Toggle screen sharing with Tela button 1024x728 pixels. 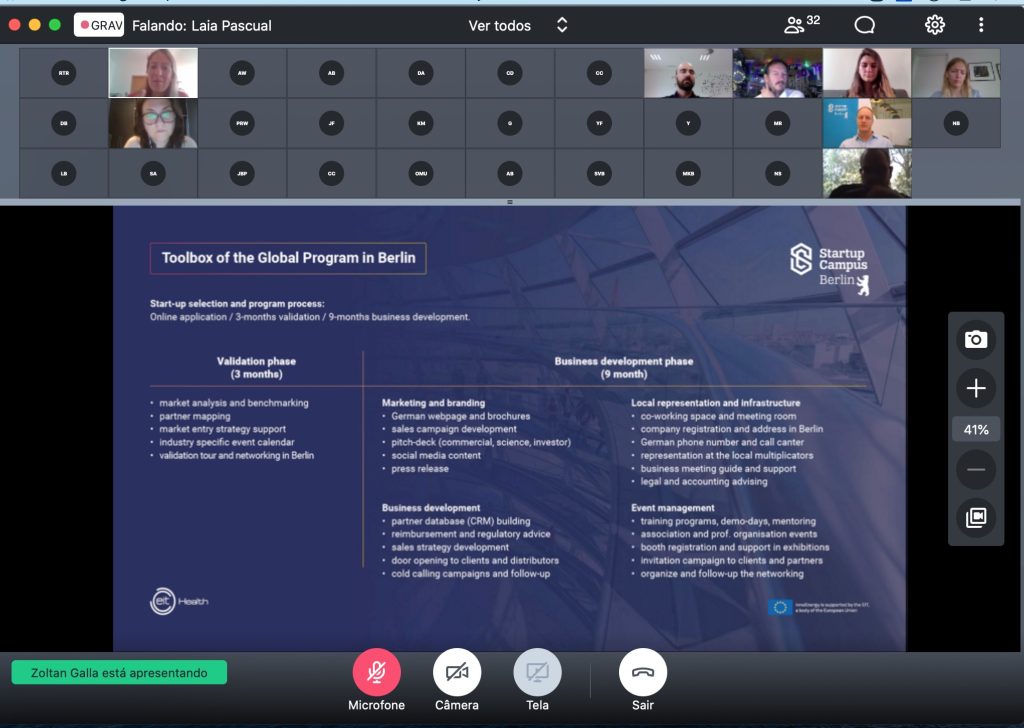[537, 672]
